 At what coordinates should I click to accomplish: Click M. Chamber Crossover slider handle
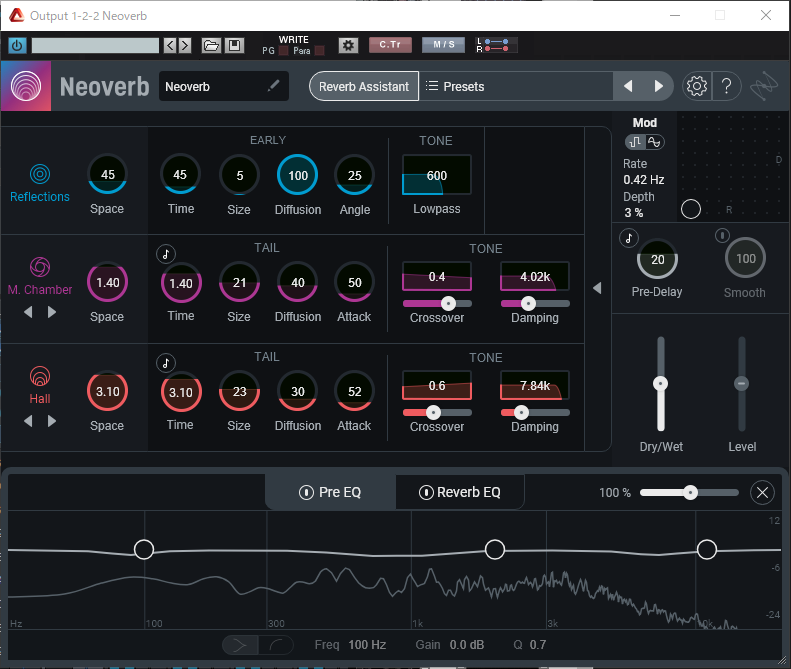(448, 303)
